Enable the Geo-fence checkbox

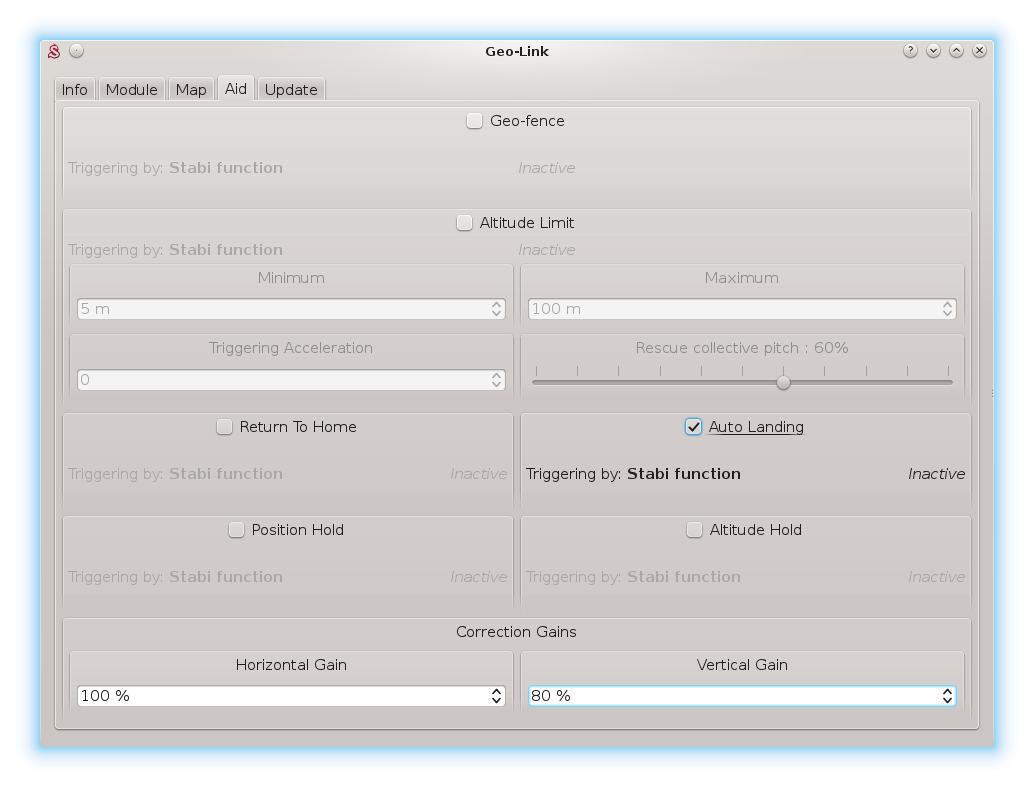coord(475,121)
